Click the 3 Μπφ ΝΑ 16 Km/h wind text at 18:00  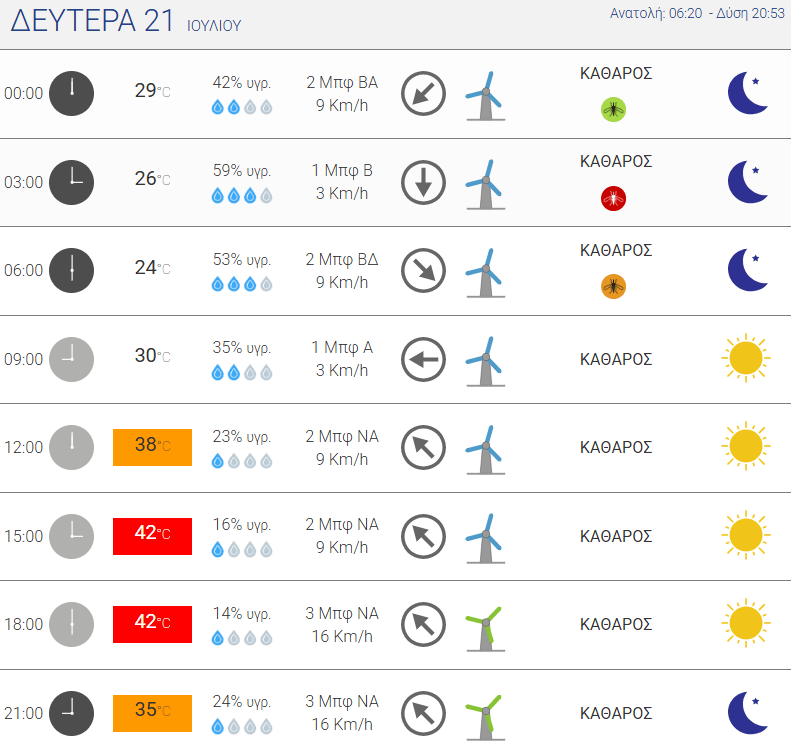[x=342, y=624]
